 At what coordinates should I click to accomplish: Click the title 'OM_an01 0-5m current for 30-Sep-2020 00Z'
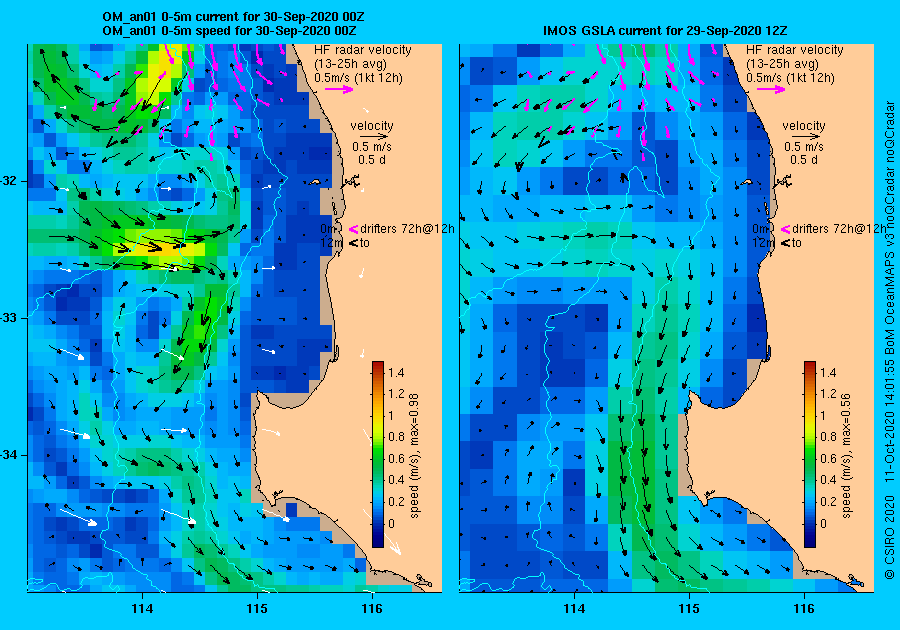[x=233, y=17]
